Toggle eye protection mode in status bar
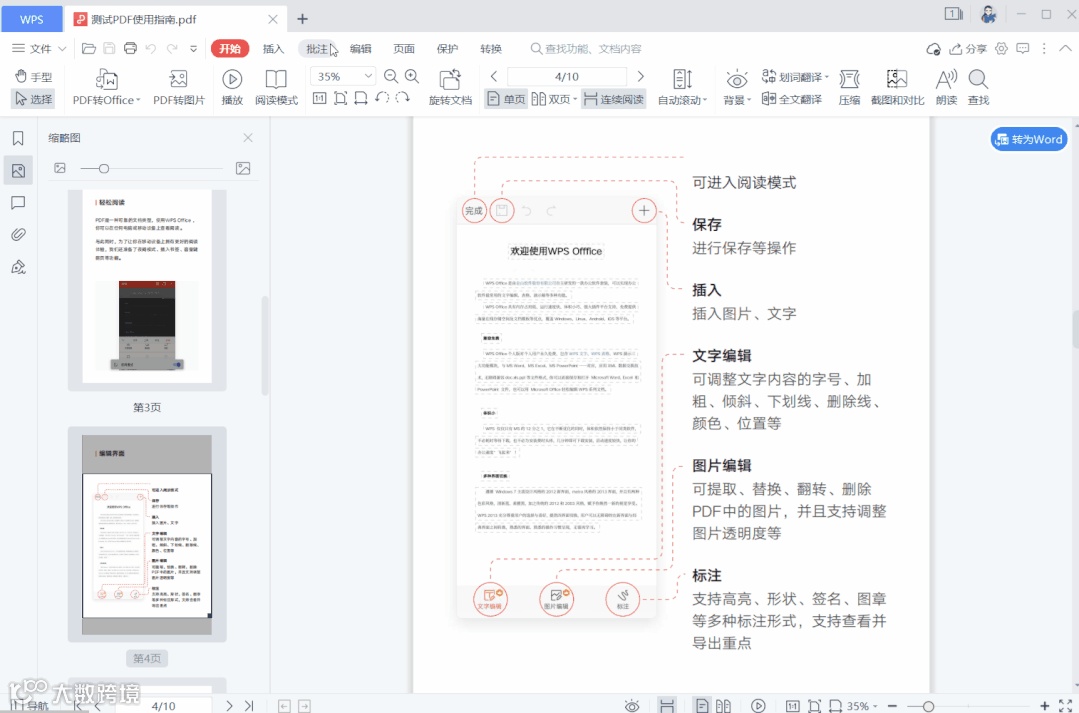The image size is (1079, 713). tap(632, 705)
